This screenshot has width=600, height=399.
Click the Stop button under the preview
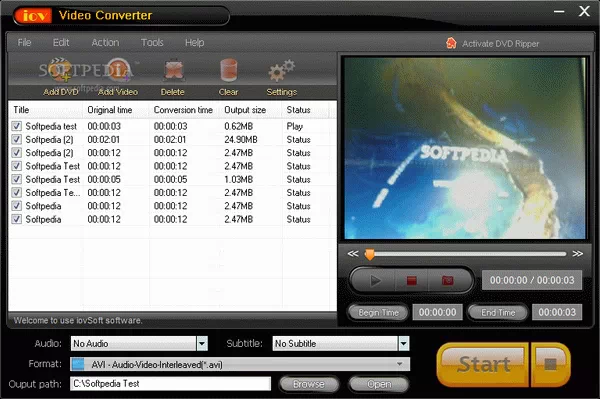pos(412,281)
